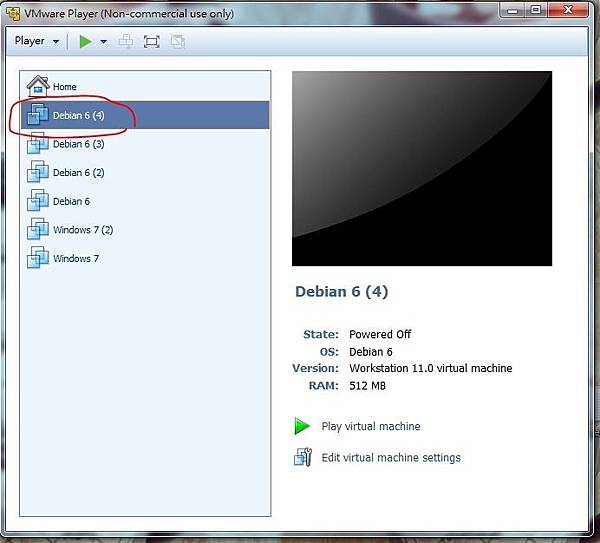Select Home in the library list

[x=145, y=86]
